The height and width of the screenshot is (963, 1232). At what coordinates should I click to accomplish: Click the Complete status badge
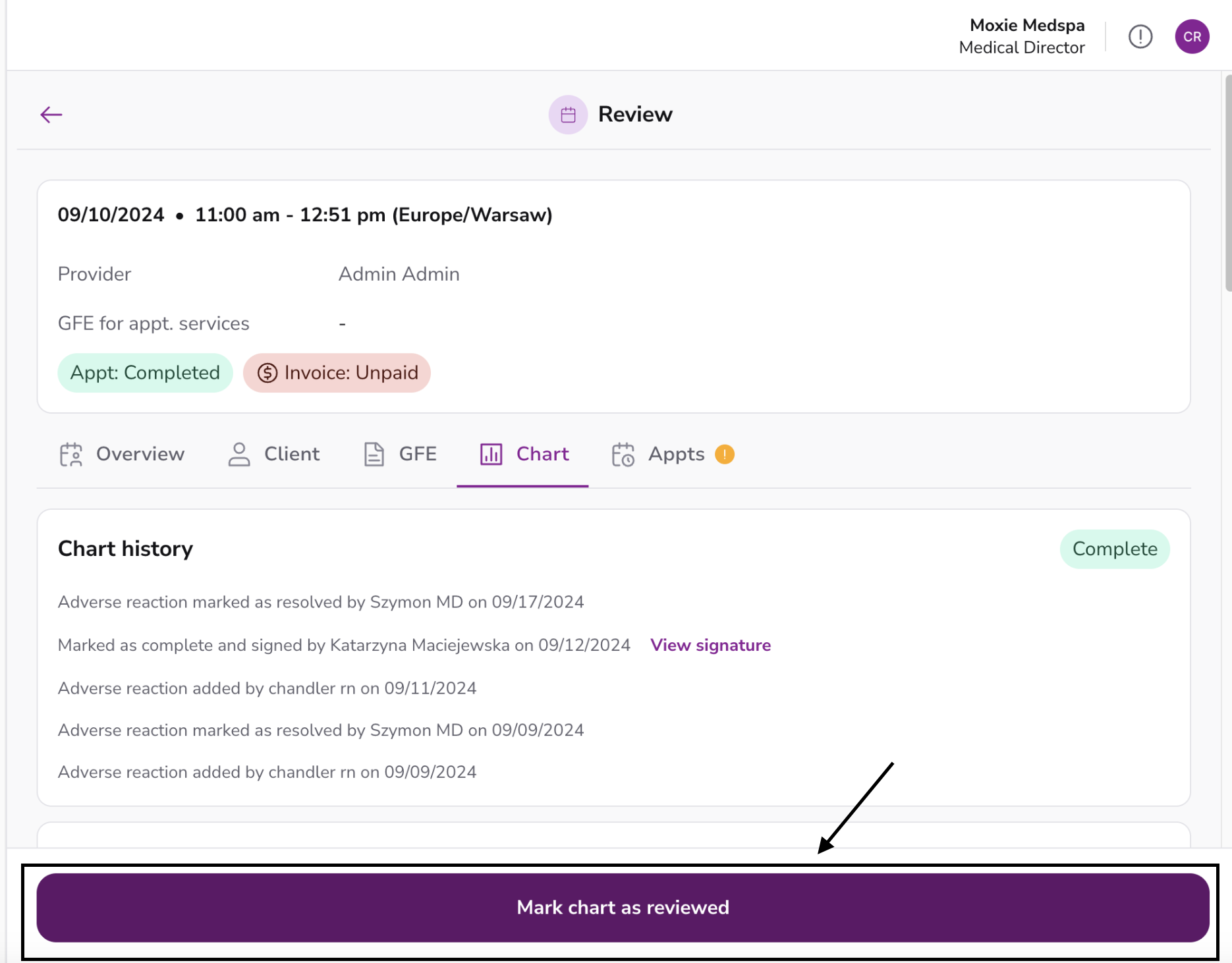[1115, 549]
